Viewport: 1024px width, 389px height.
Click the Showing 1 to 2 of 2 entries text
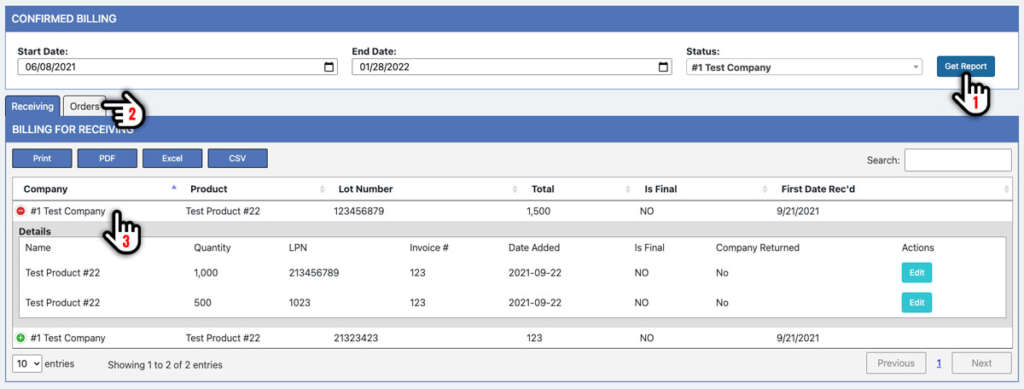tap(165, 365)
